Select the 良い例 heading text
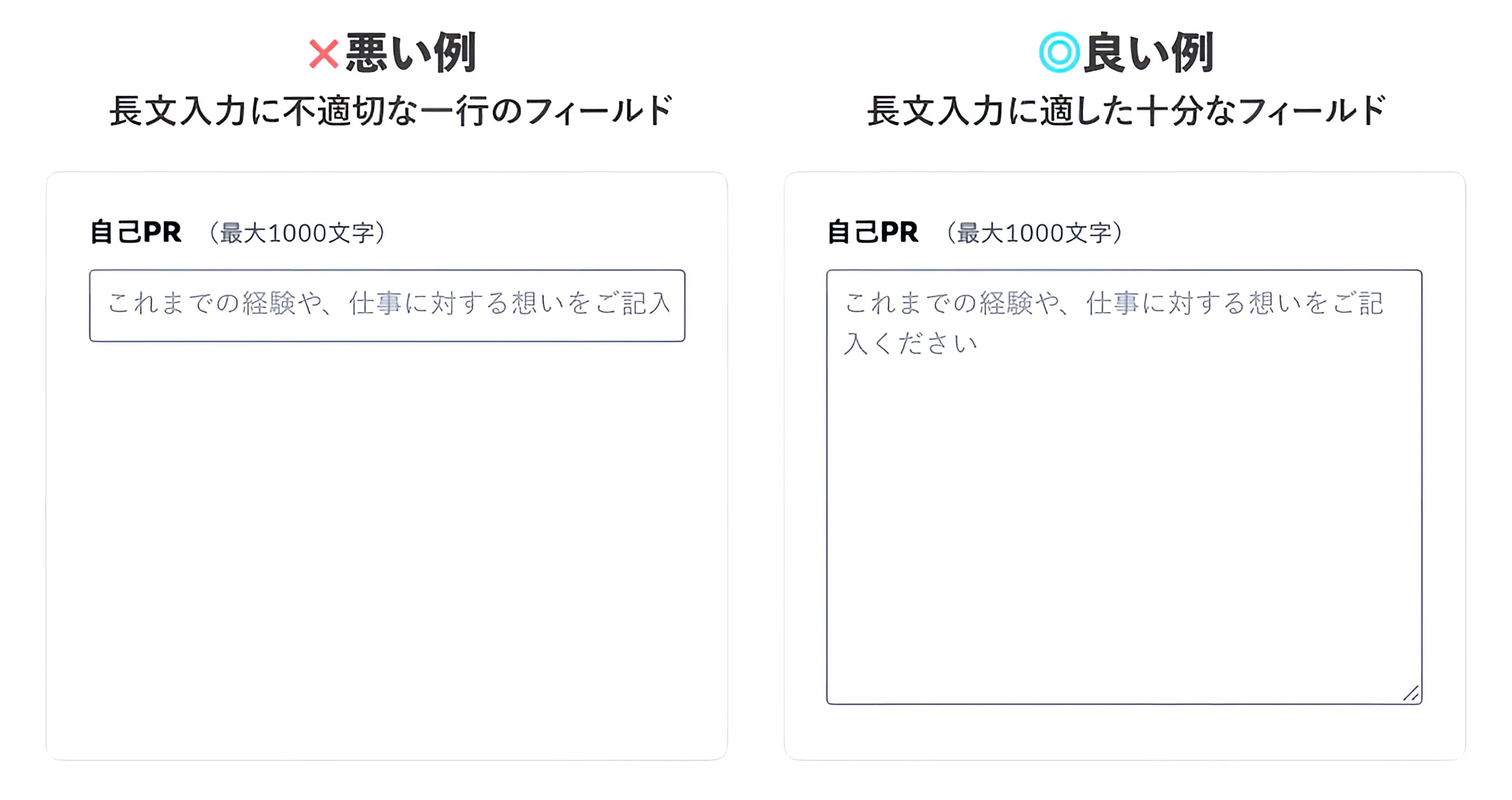 pos(1148,53)
